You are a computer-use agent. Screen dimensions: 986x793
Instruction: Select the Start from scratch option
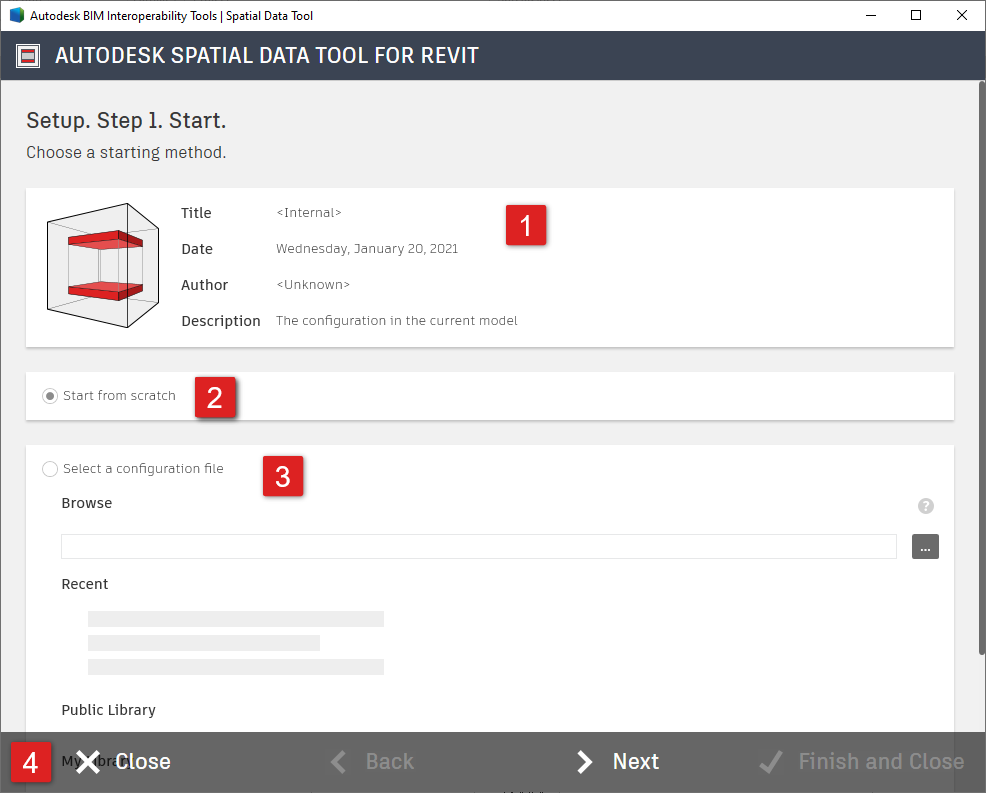tap(50, 395)
